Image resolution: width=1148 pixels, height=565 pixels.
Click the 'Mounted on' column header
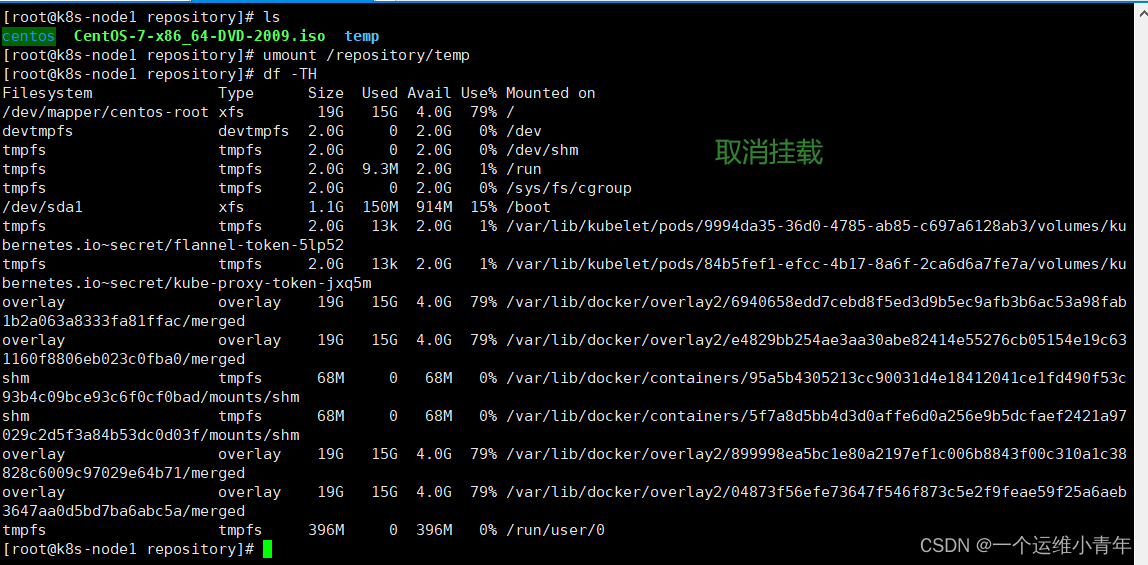click(551, 93)
